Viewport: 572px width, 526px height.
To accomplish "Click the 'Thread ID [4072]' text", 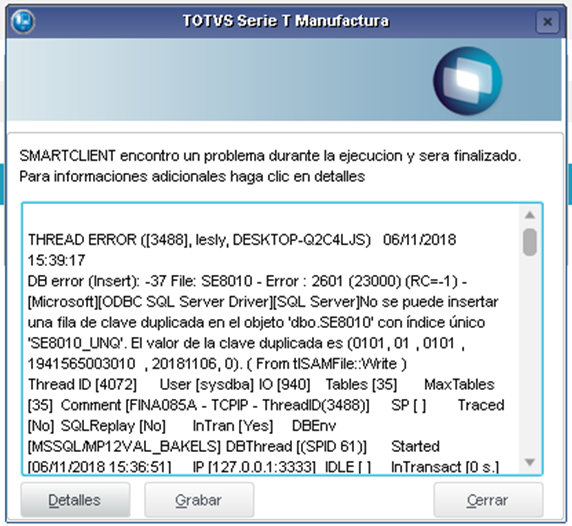I will 82,384.
